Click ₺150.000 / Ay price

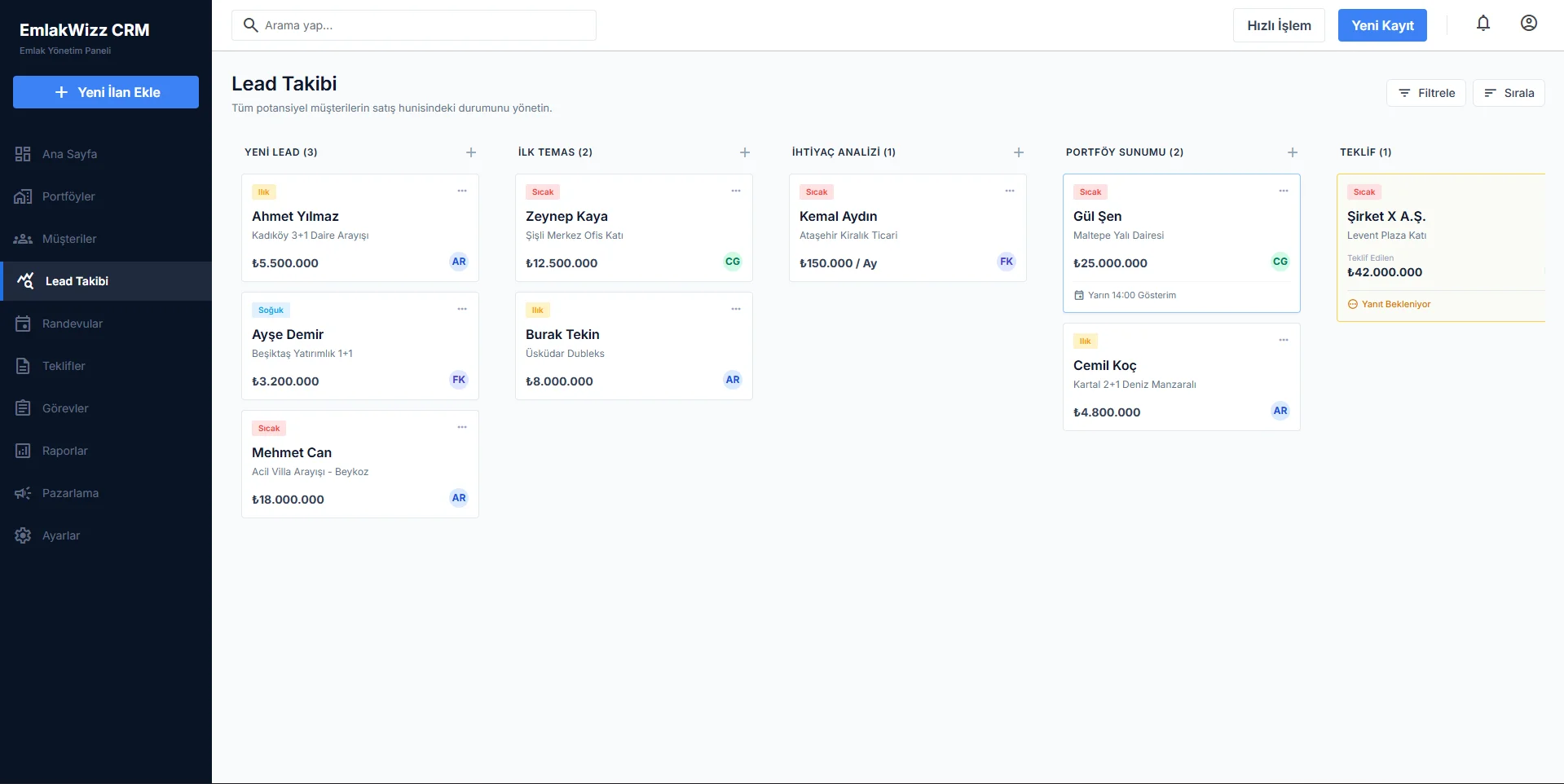[x=839, y=263]
